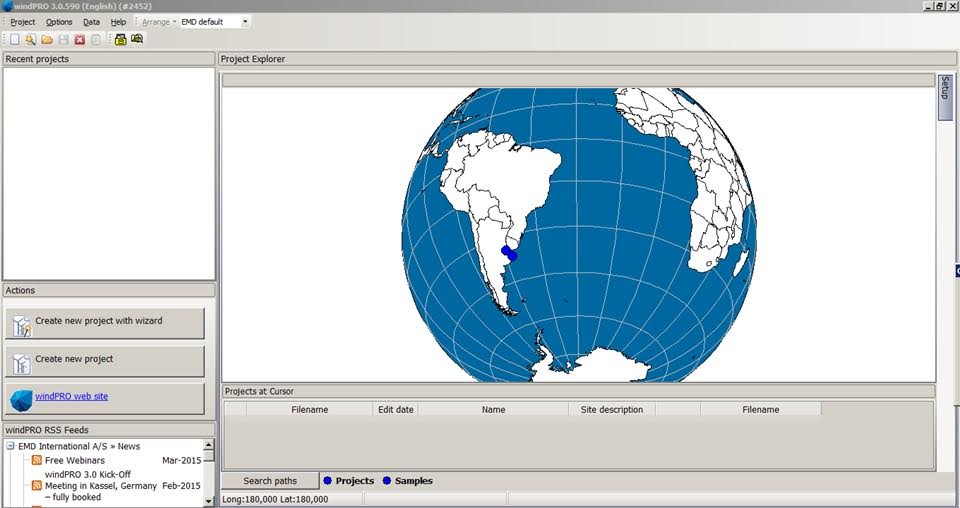Click the blue cube windPRO logo icon
Image resolution: width=960 pixels, height=508 pixels.
21,400
